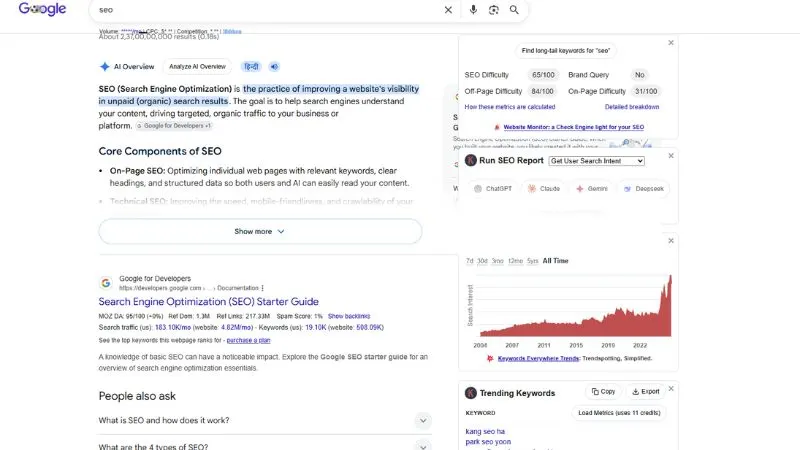
Task: Select 7d trend range
Action: tap(469, 261)
